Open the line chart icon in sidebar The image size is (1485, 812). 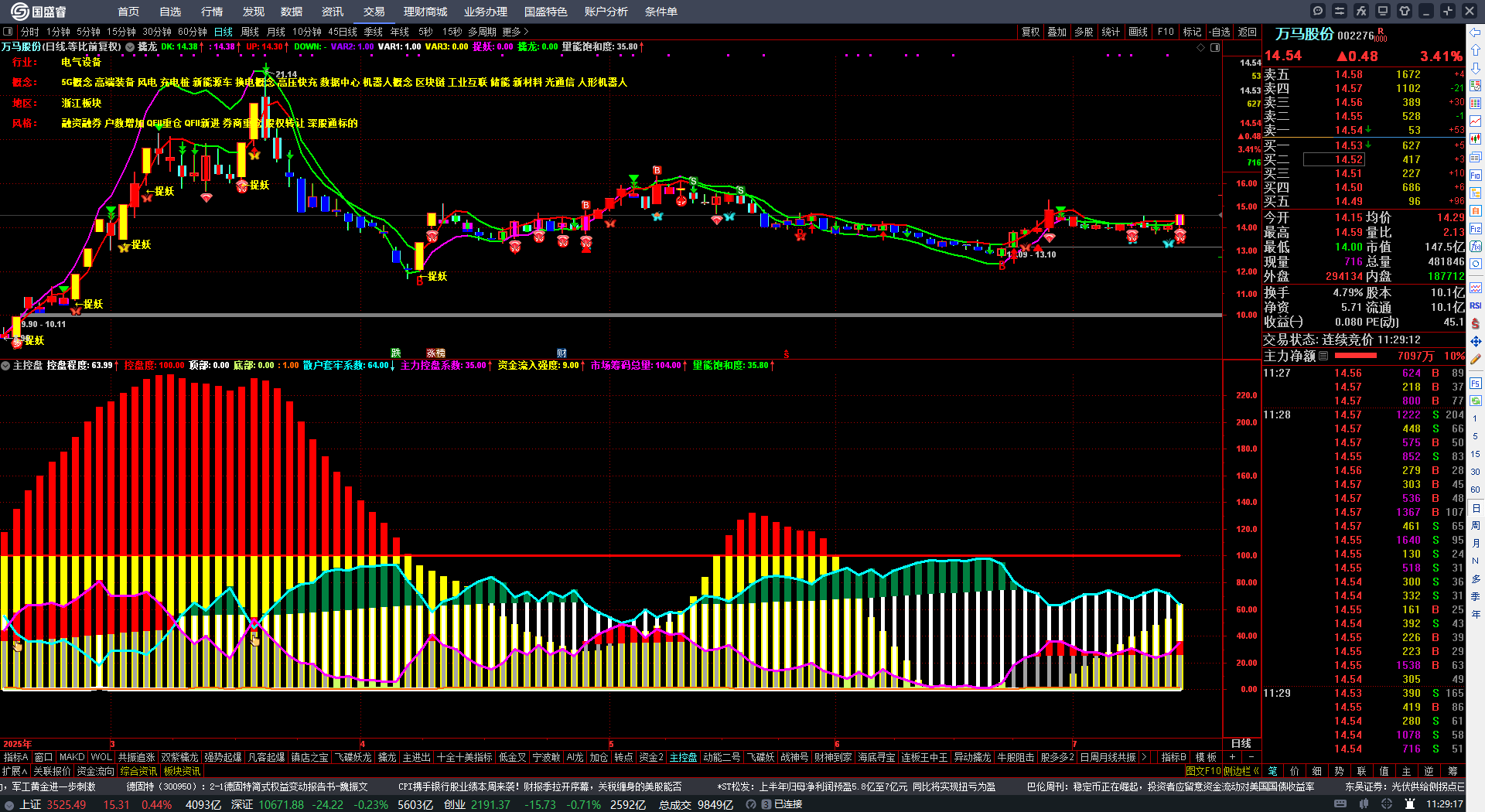1476,121
